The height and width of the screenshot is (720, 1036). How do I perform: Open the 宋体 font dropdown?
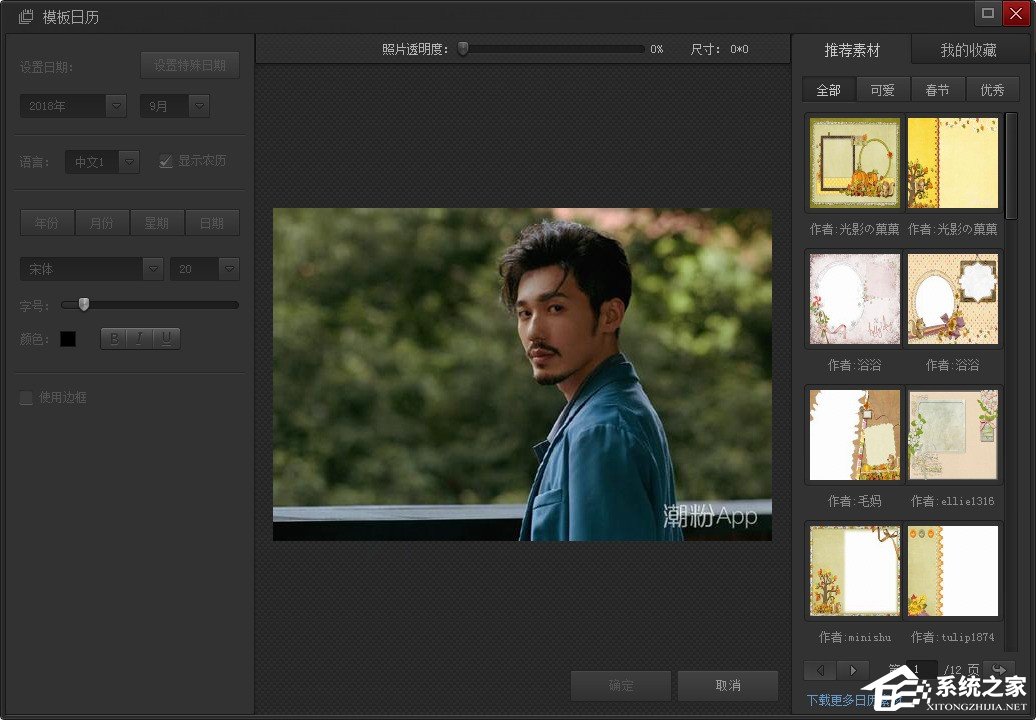click(153, 269)
